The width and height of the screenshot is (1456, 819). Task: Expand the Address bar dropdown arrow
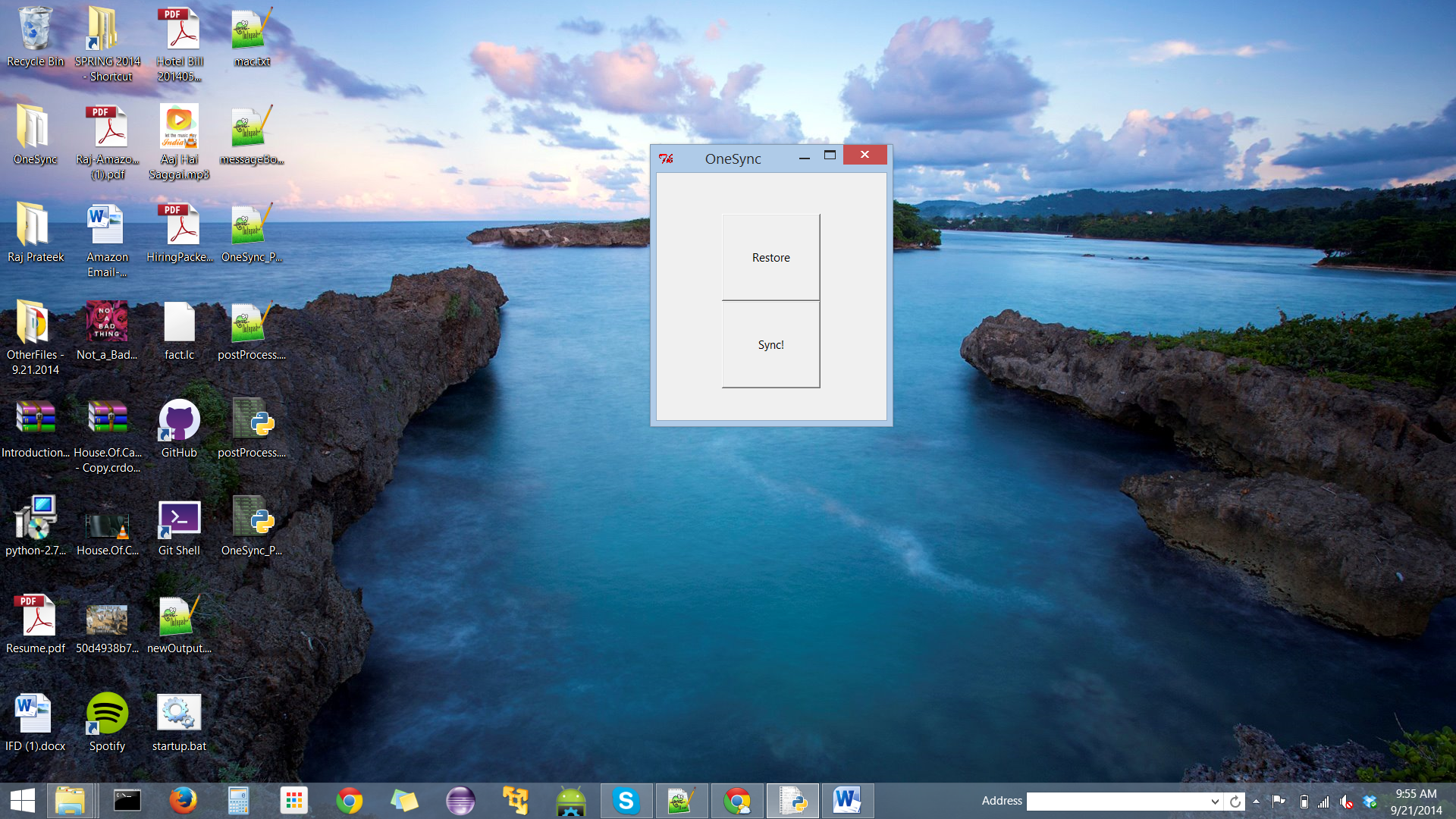pos(1214,802)
